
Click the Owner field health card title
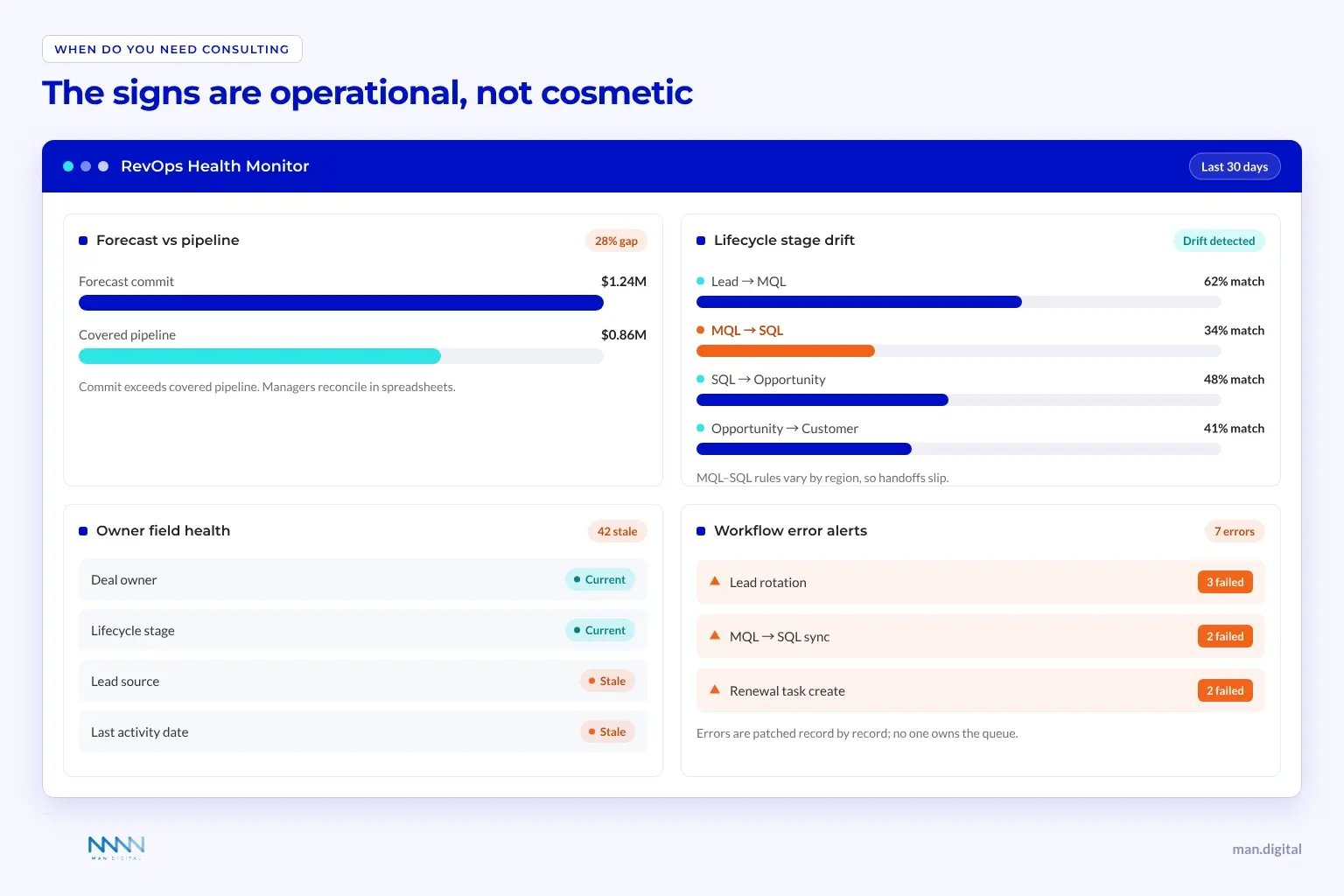(163, 530)
